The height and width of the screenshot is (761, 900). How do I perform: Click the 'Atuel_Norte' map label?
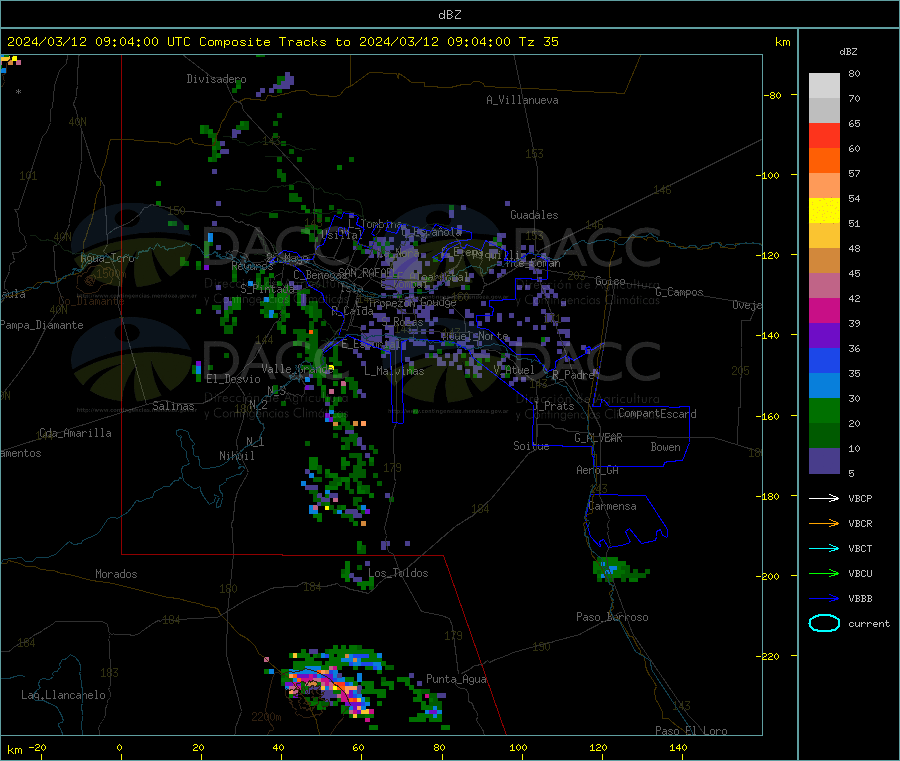coord(475,336)
